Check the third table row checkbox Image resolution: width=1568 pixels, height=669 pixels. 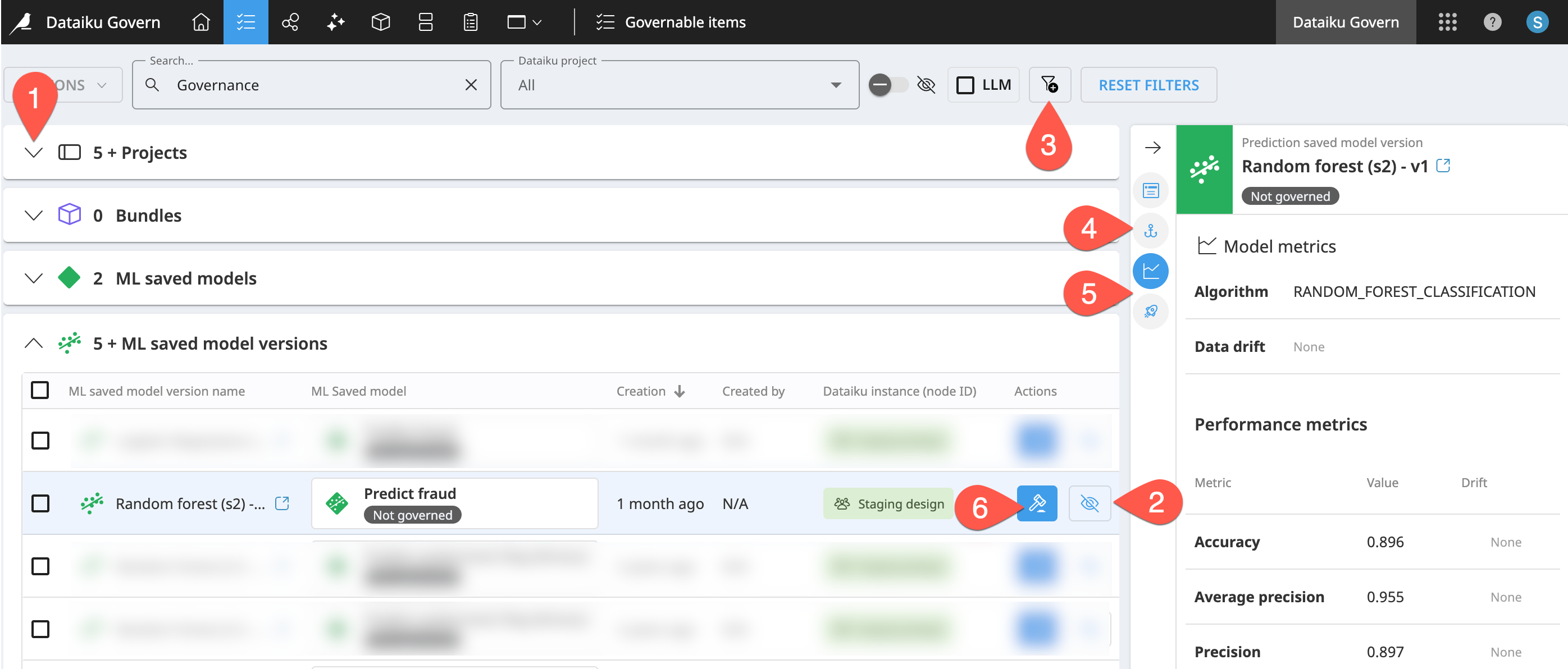pos(40,566)
